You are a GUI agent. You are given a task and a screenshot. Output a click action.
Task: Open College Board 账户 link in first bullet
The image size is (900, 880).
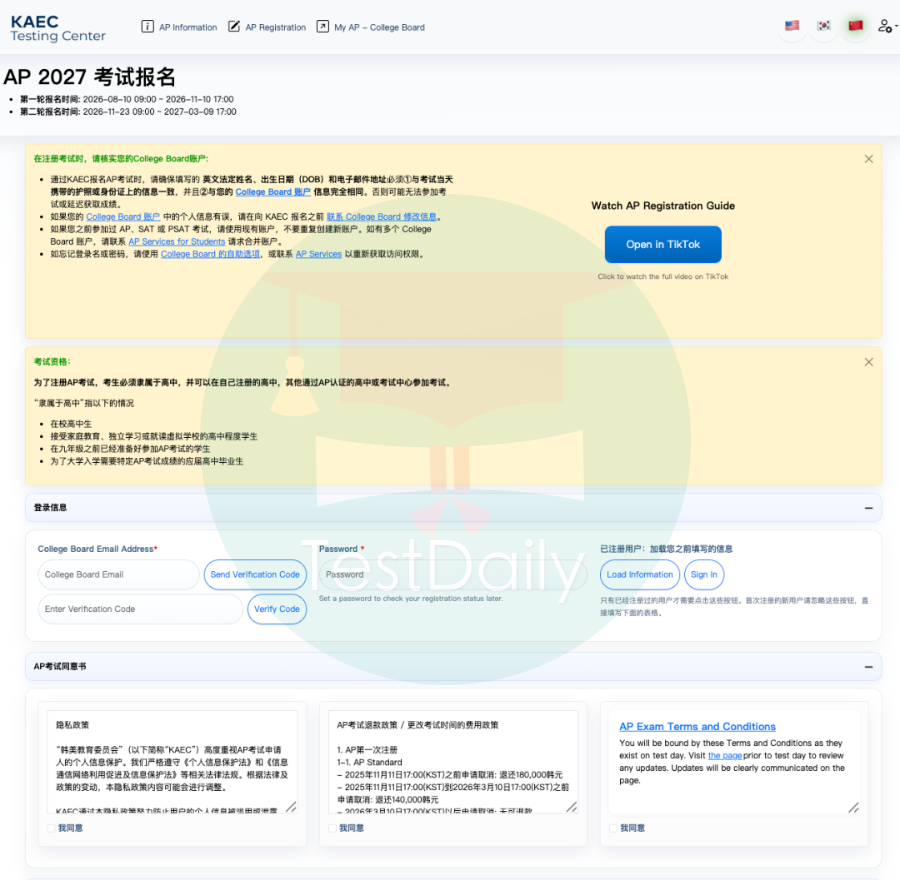(x=273, y=192)
